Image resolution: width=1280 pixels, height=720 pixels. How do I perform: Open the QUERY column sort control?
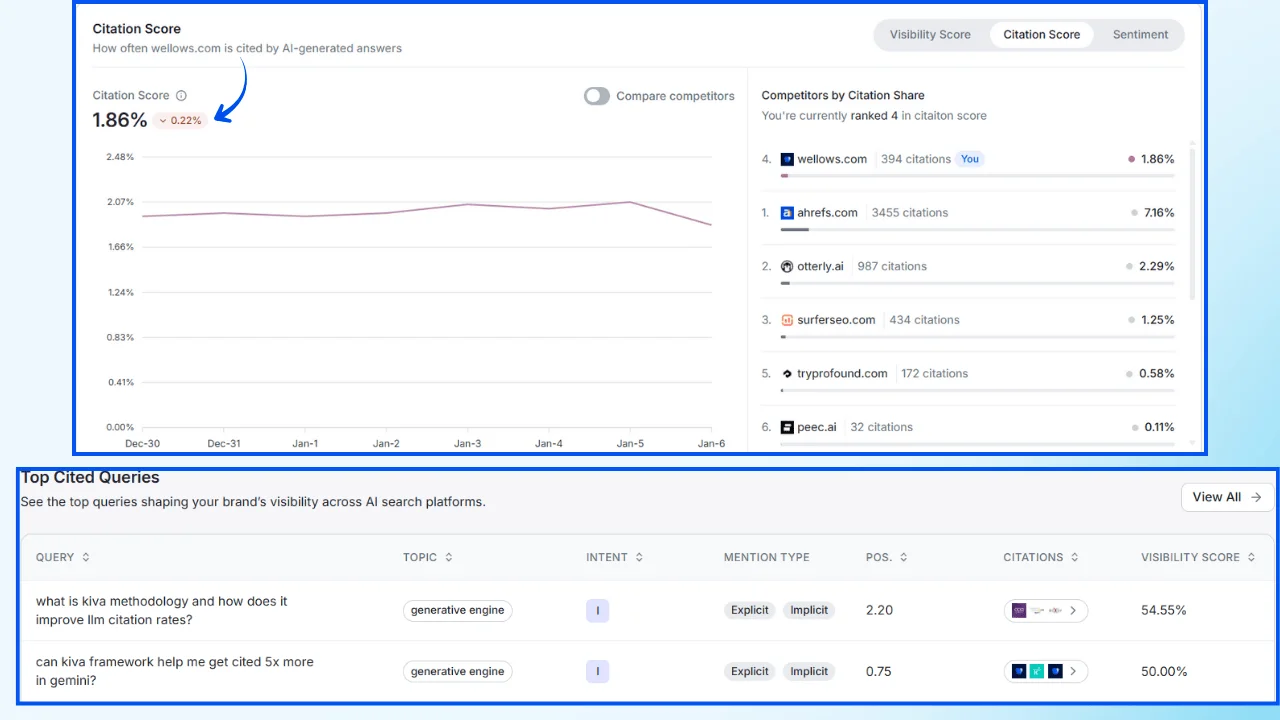(x=85, y=557)
